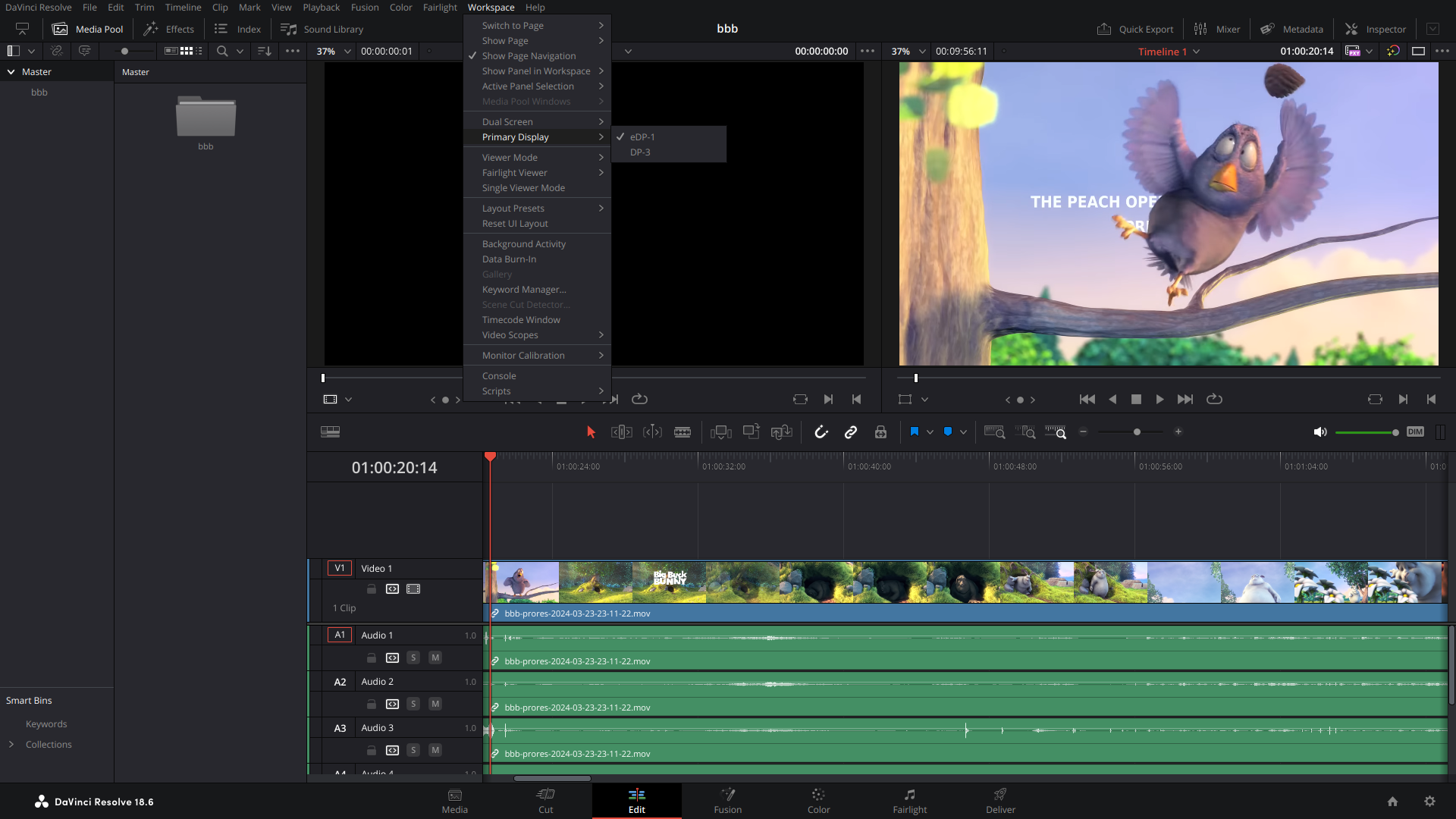
Task: Open the Index panel
Action: 237,29
